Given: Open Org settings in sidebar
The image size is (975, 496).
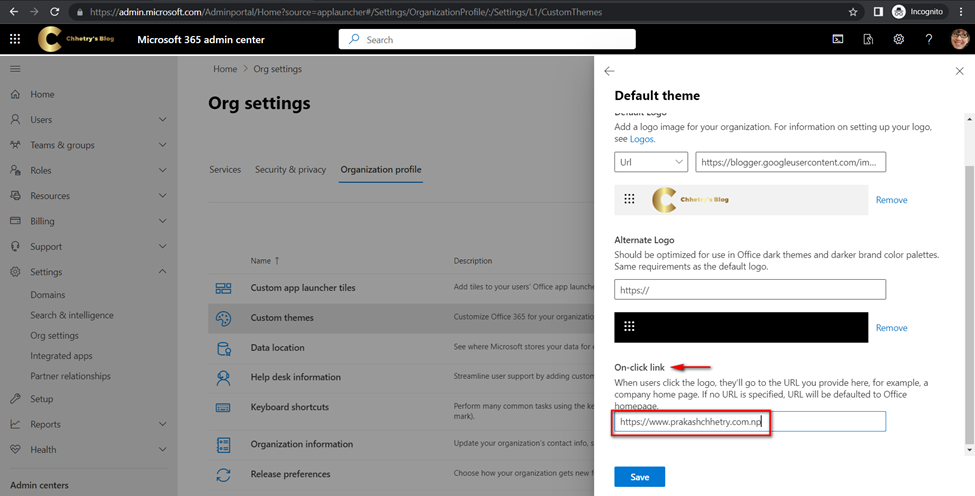Looking at the screenshot, I should [x=55, y=336].
